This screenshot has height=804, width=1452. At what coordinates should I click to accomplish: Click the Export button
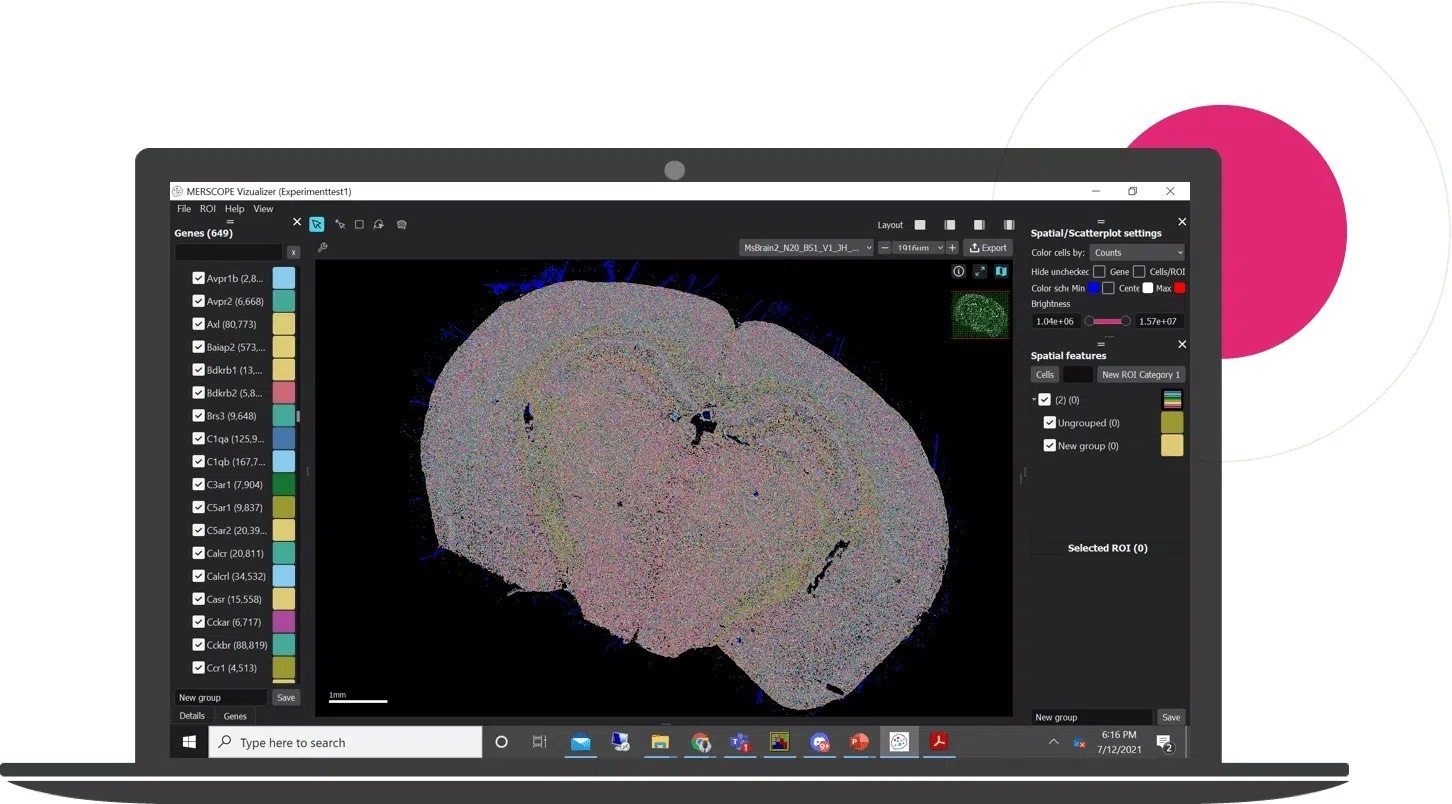[988, 248]
